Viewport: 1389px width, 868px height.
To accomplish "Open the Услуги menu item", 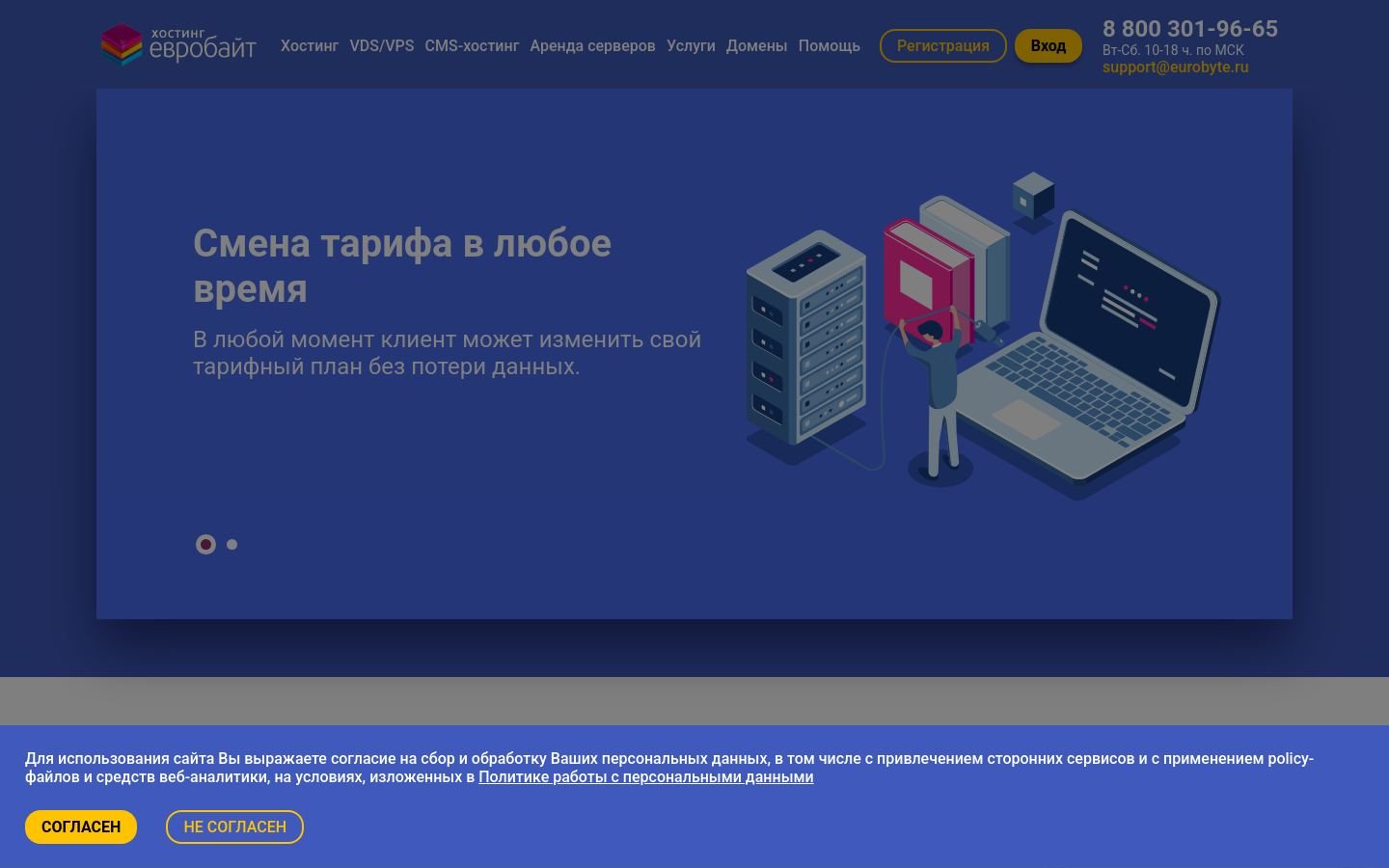I will coord(691,45).
